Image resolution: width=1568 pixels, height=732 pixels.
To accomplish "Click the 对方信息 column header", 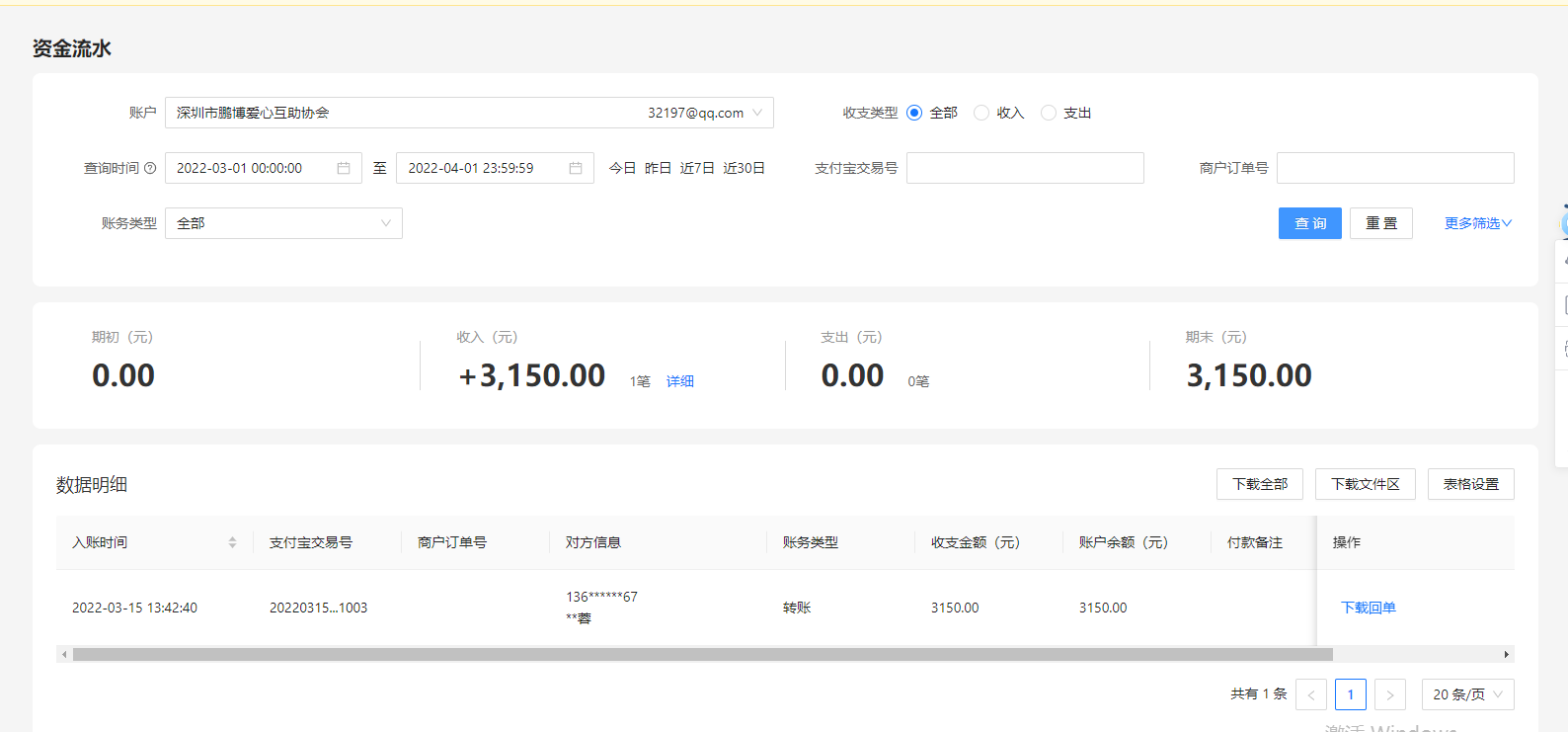I will coord(593,542).
